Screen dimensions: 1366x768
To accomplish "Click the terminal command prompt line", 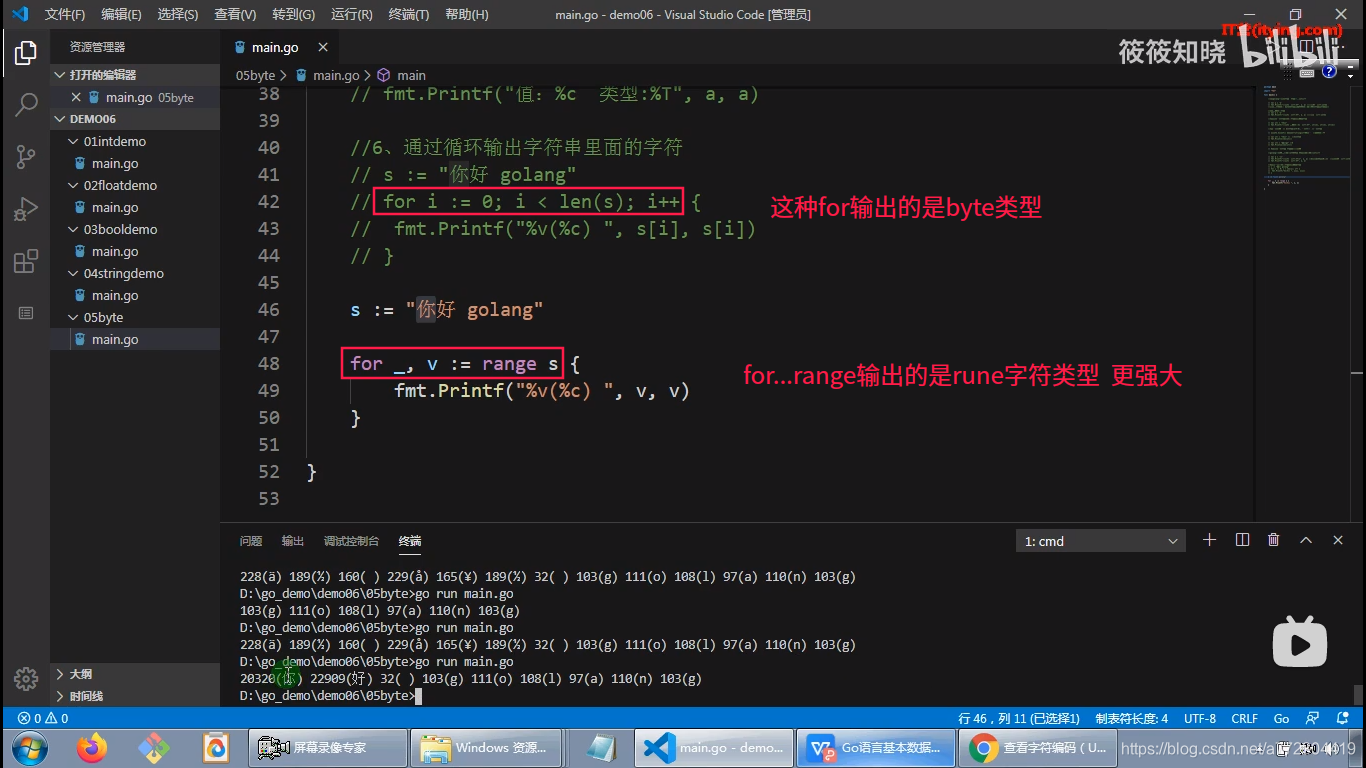I will click(x=331, y=695).
